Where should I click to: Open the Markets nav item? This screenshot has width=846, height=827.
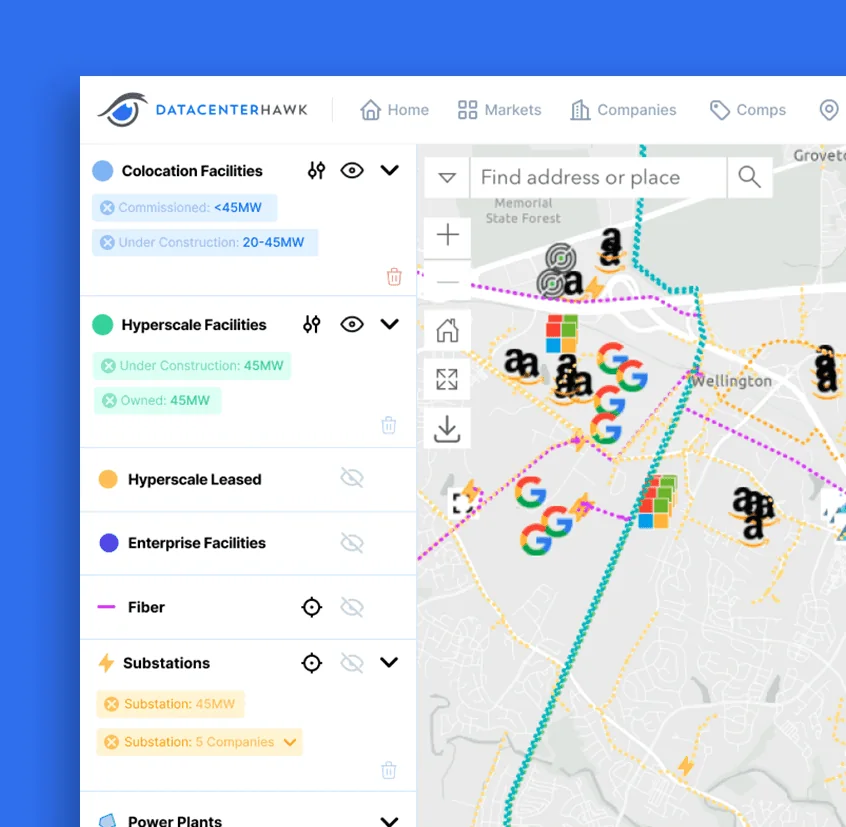pyautogui.click(x=499, y=110)
